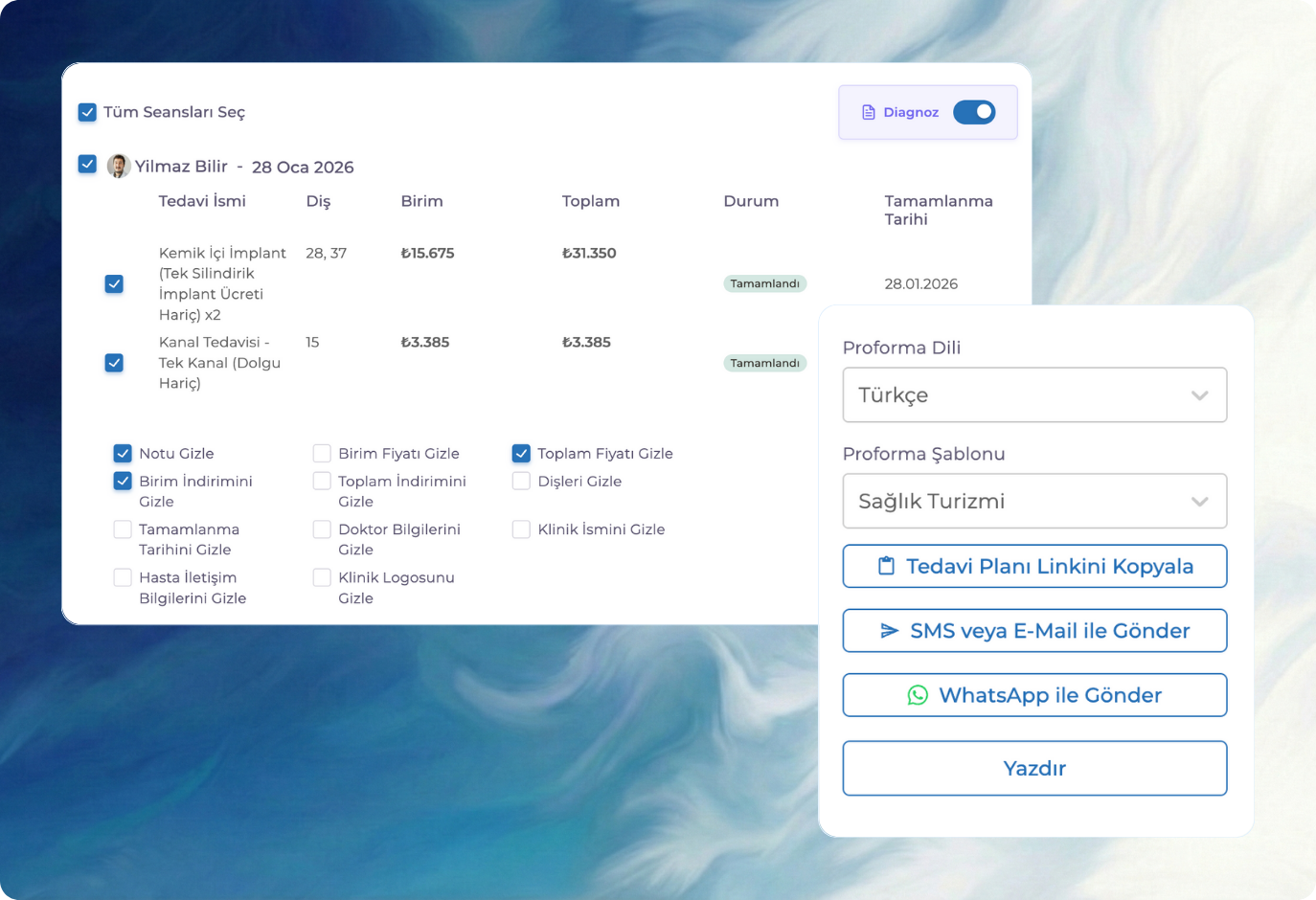1316x900 pixels.
Task: Check Hasta İletişim Bilgilerini Gizle option
Action: [x=123, y=577]
